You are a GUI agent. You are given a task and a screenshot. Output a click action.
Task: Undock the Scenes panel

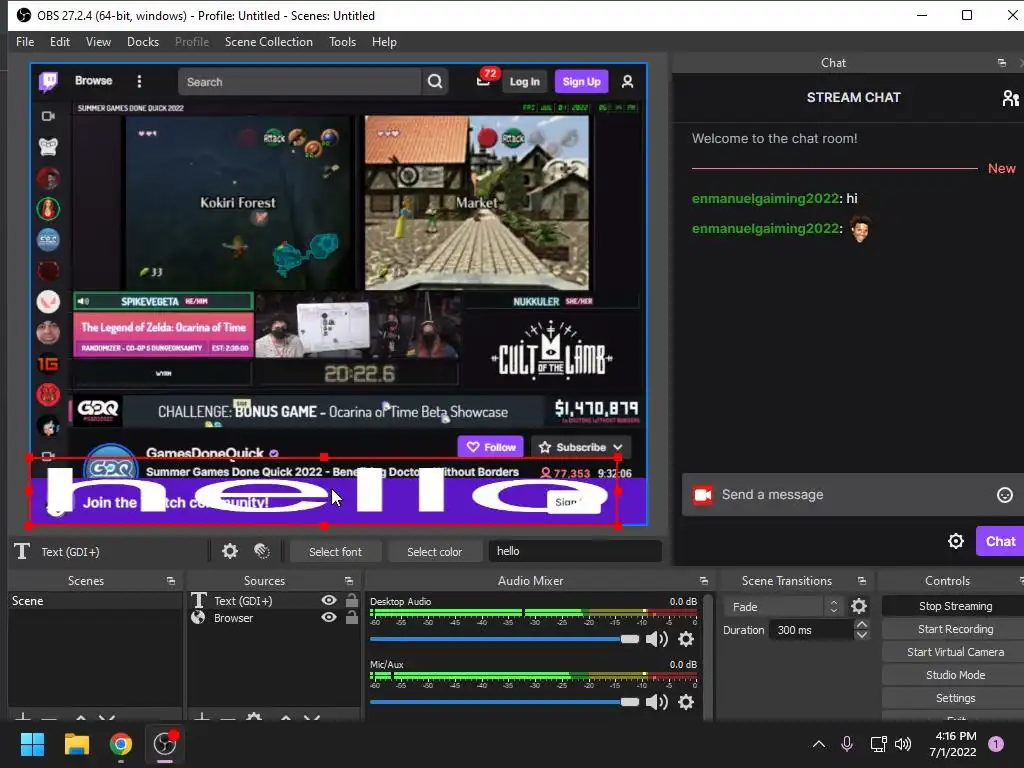click(x=171, y=581)
